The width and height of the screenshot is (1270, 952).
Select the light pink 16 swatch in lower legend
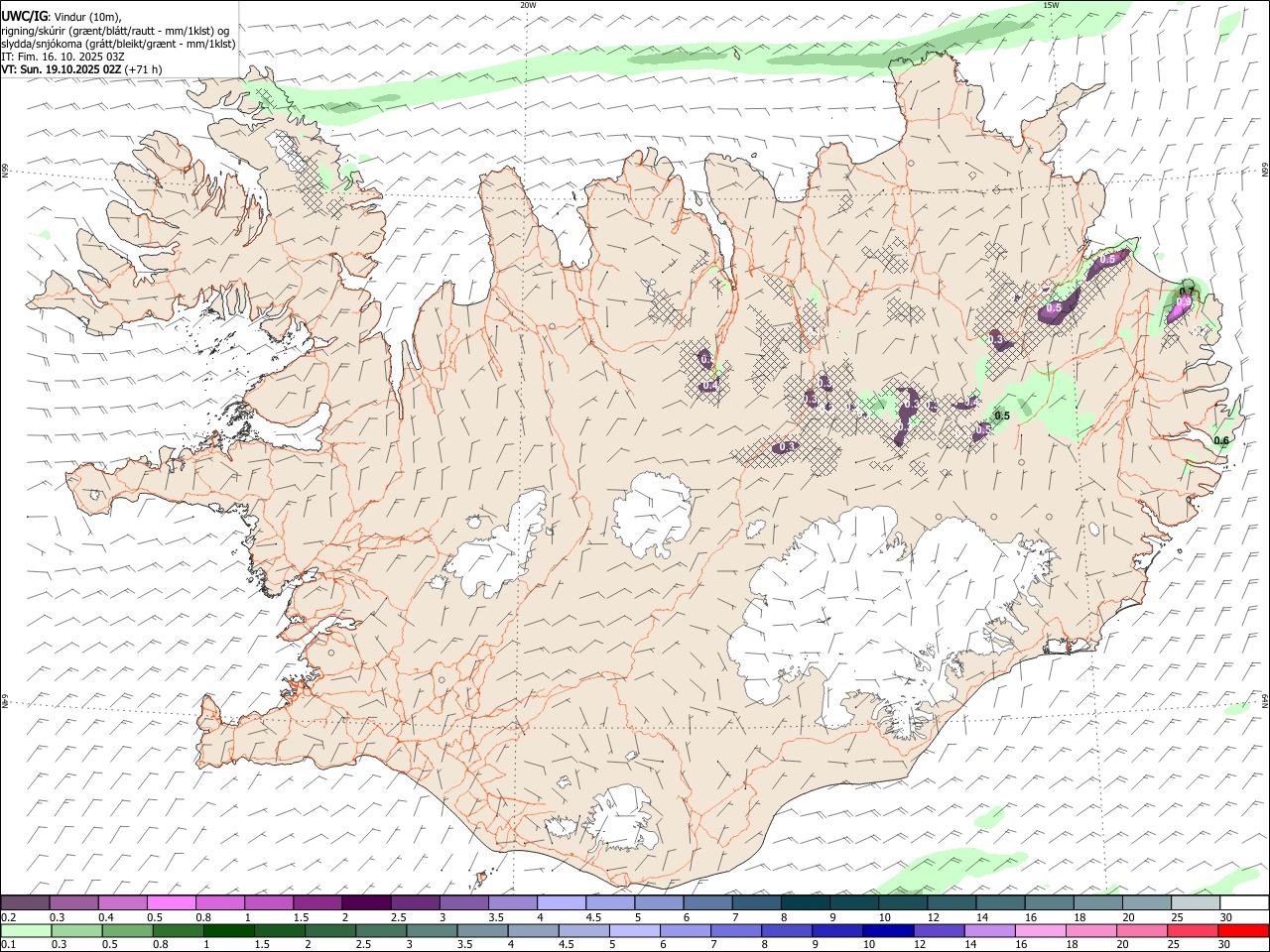[x=1040, y=930]
